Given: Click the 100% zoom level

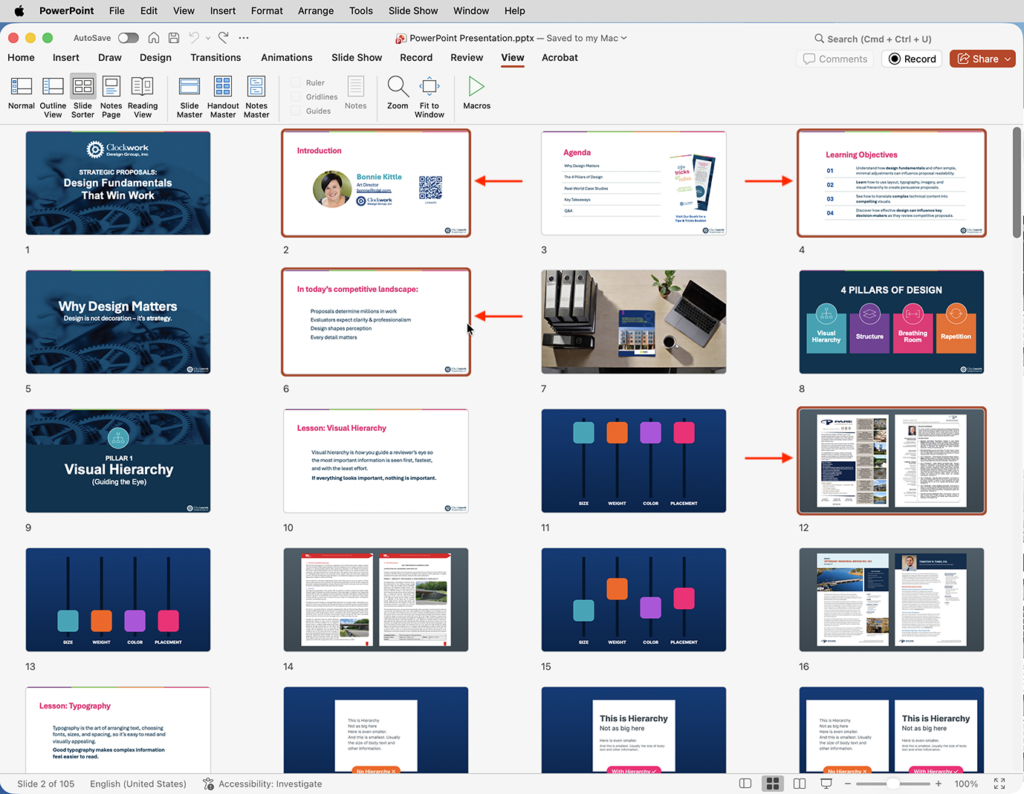Looking at the screenshot, I should click(x=966, y=784).
